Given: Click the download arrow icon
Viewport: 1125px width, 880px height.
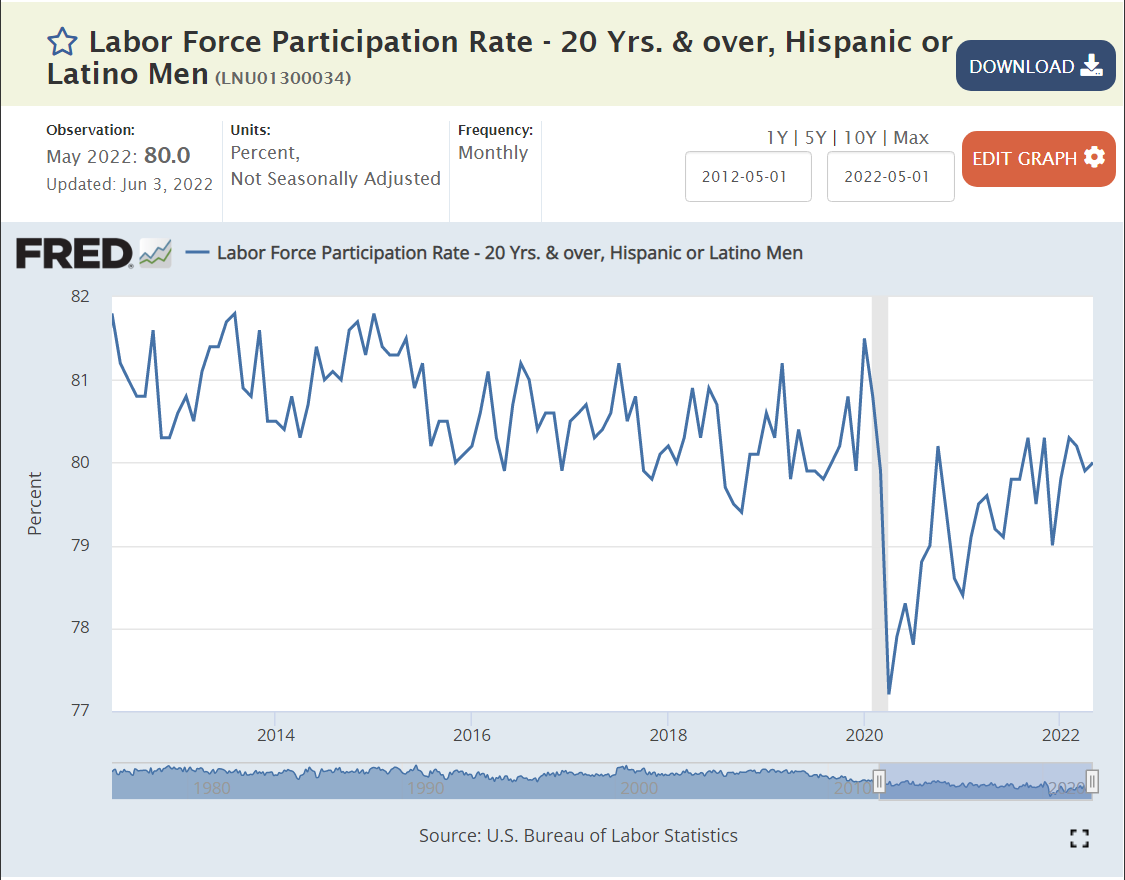Looking at the screenshot, I should point(1091,67).
